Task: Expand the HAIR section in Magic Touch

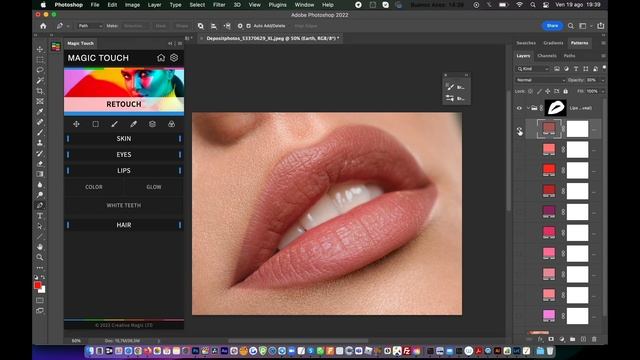Action: pyautogui.click(x=124, y=225)
